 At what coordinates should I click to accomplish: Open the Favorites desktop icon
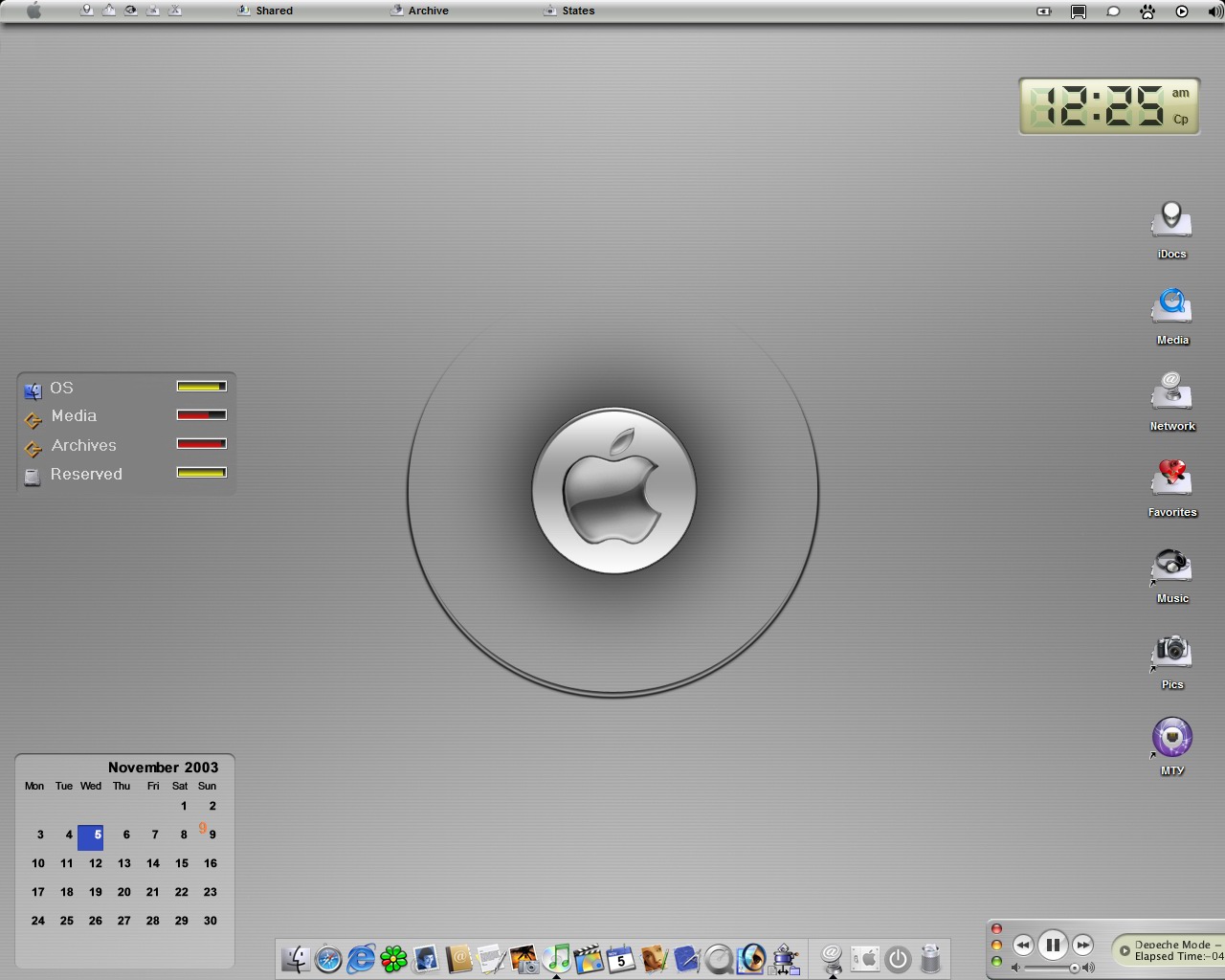[1171, 478]
